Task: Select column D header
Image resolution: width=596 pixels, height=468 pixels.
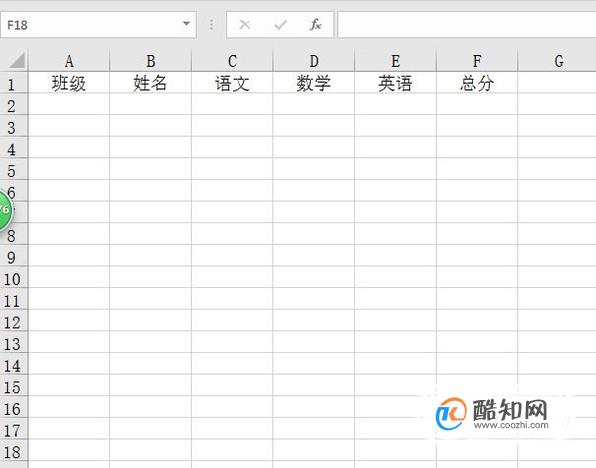Action: click(x=314, y=61)
